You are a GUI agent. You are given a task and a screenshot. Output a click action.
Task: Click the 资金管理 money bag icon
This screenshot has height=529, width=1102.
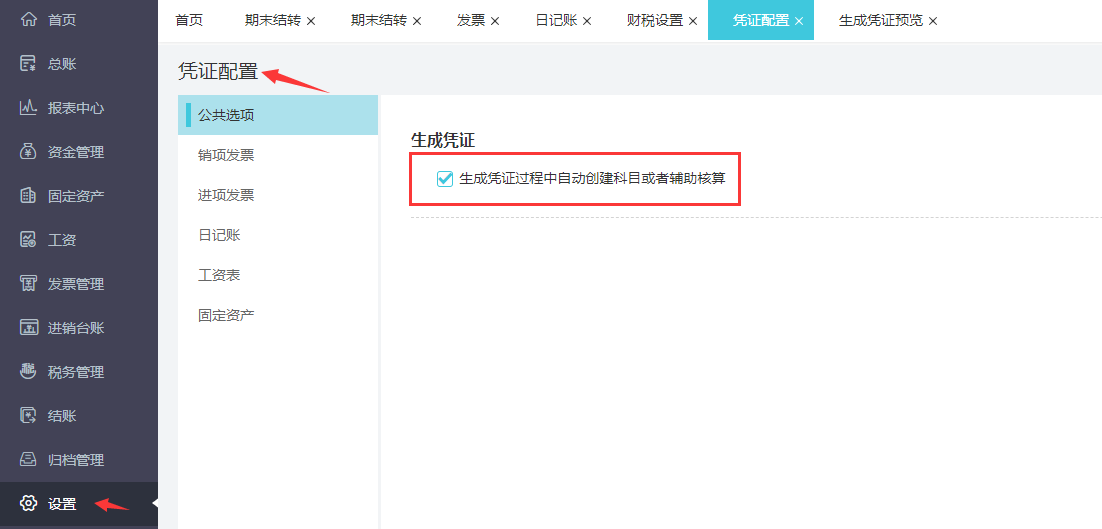[x=28, y=152]
